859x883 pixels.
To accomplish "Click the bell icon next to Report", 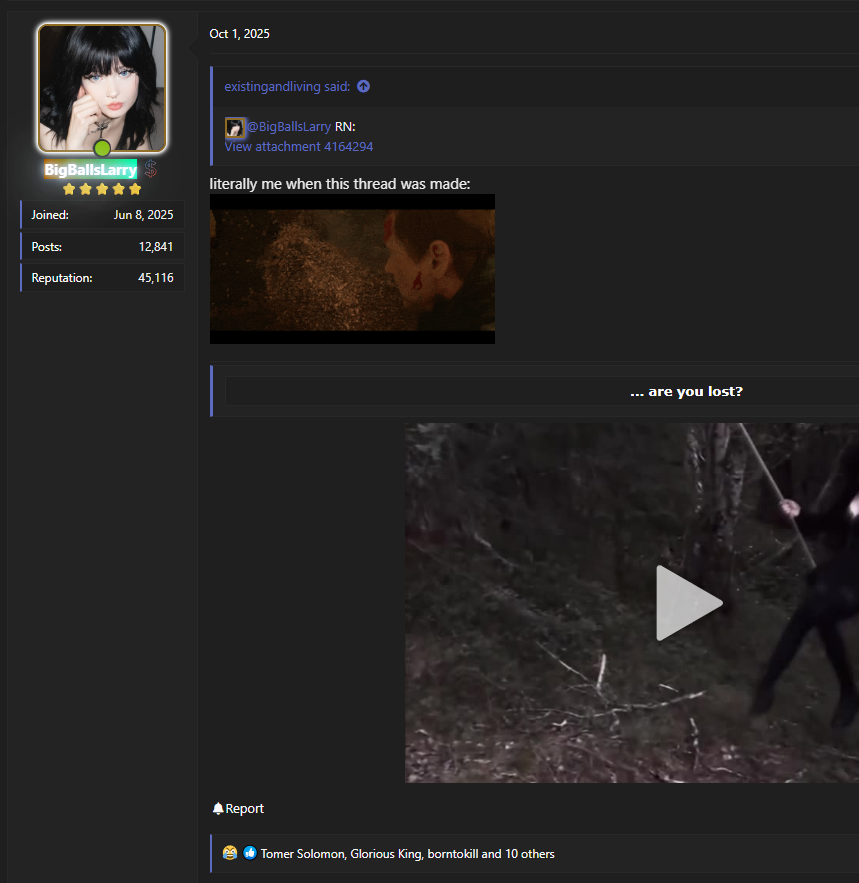I will (218, 808).
